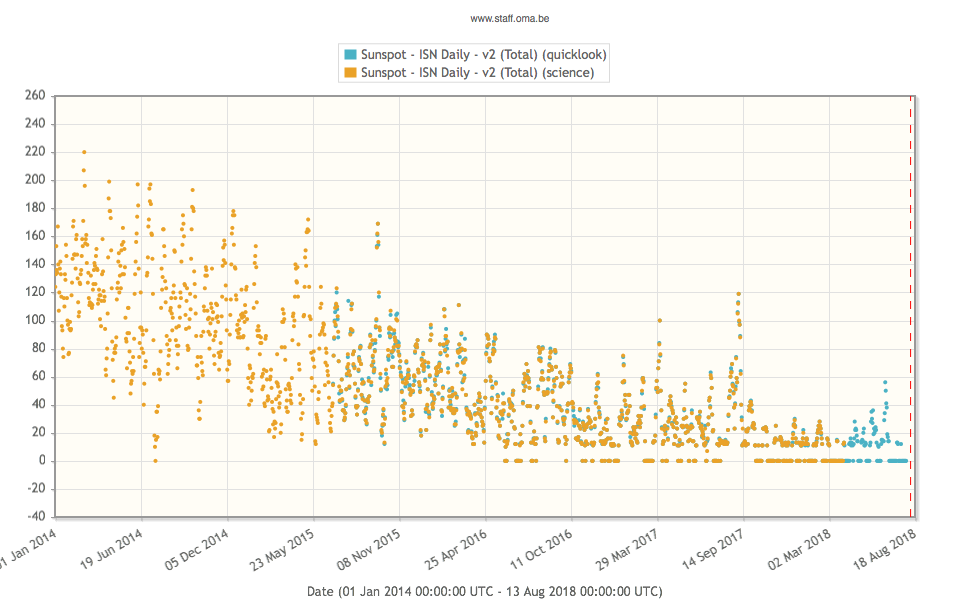This screenshot has height=600, width=970.
Task: Click the y-axis label 120
Action: pos(35,292)
